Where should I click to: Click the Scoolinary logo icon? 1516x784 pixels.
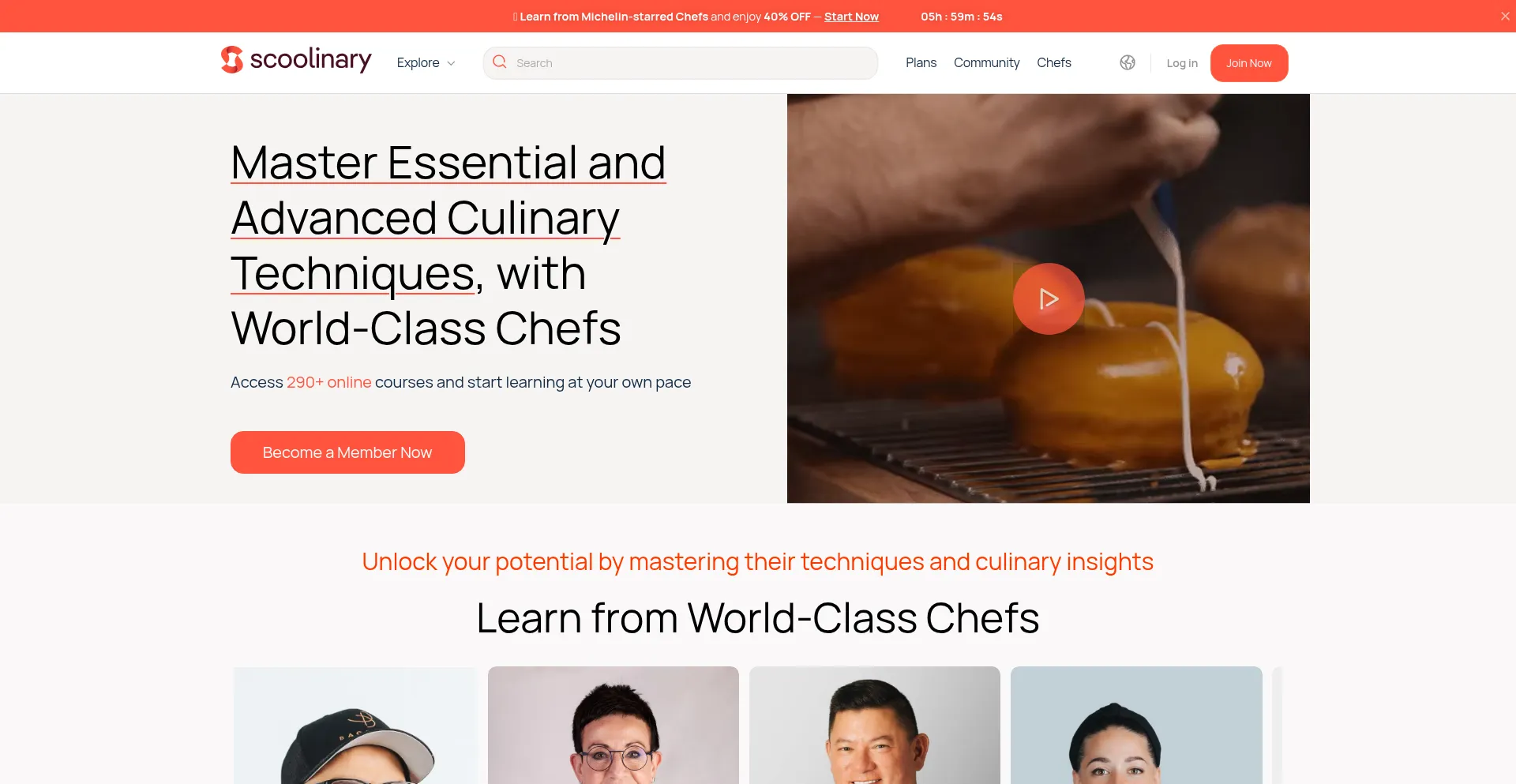231,60
